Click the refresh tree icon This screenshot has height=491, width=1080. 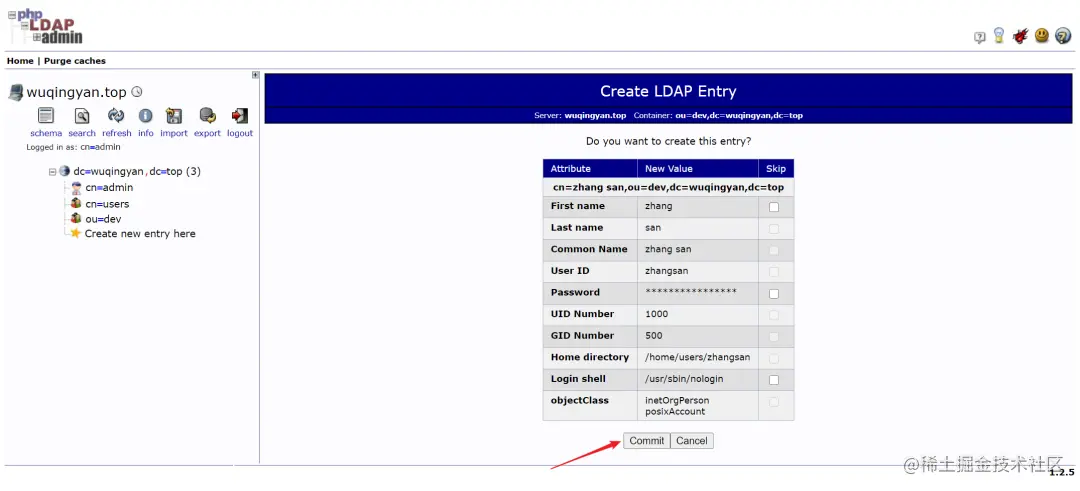(x=116, y=116)
